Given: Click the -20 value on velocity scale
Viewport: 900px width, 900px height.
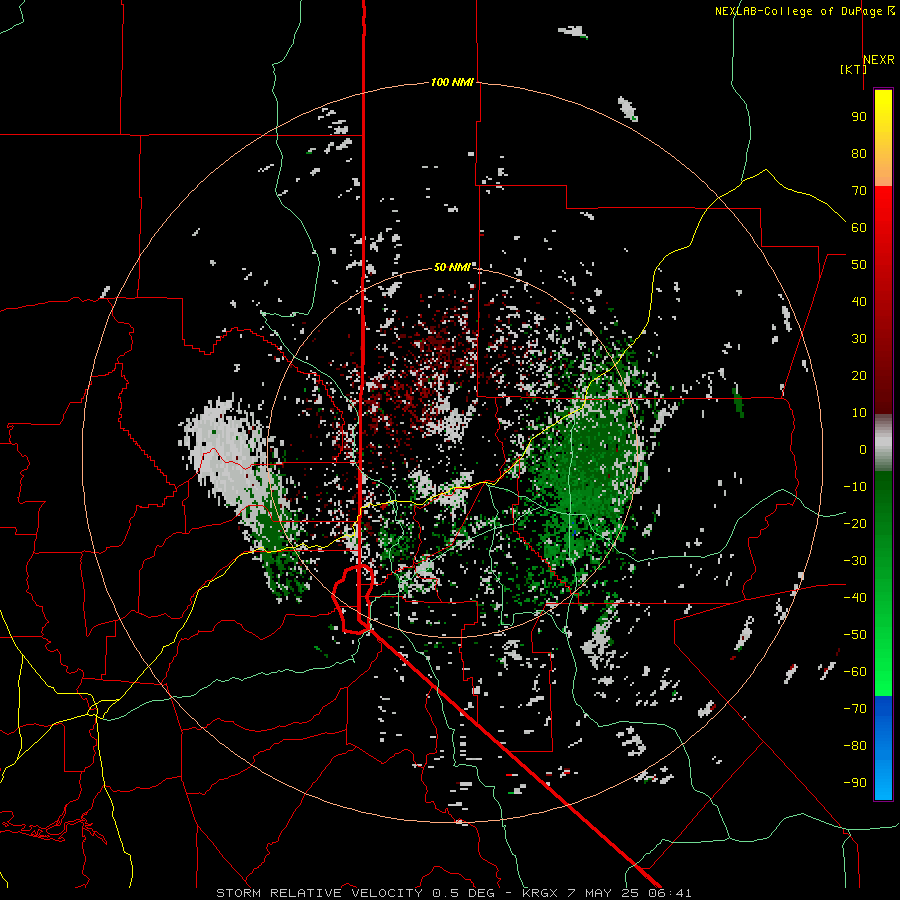Looking at the screenshot, I should pos(855,524).
